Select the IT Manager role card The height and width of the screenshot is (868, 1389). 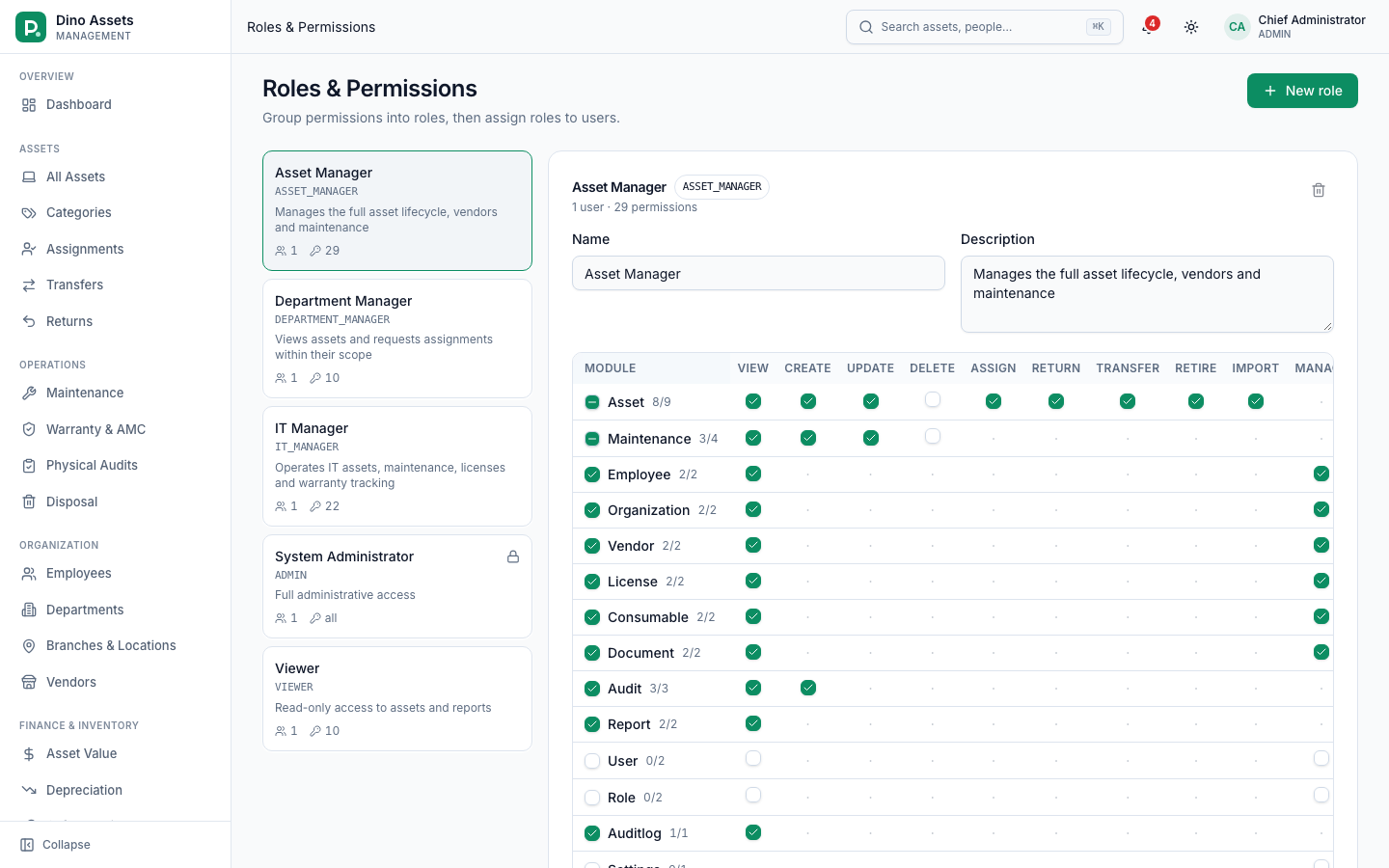[x=397, y=467]
